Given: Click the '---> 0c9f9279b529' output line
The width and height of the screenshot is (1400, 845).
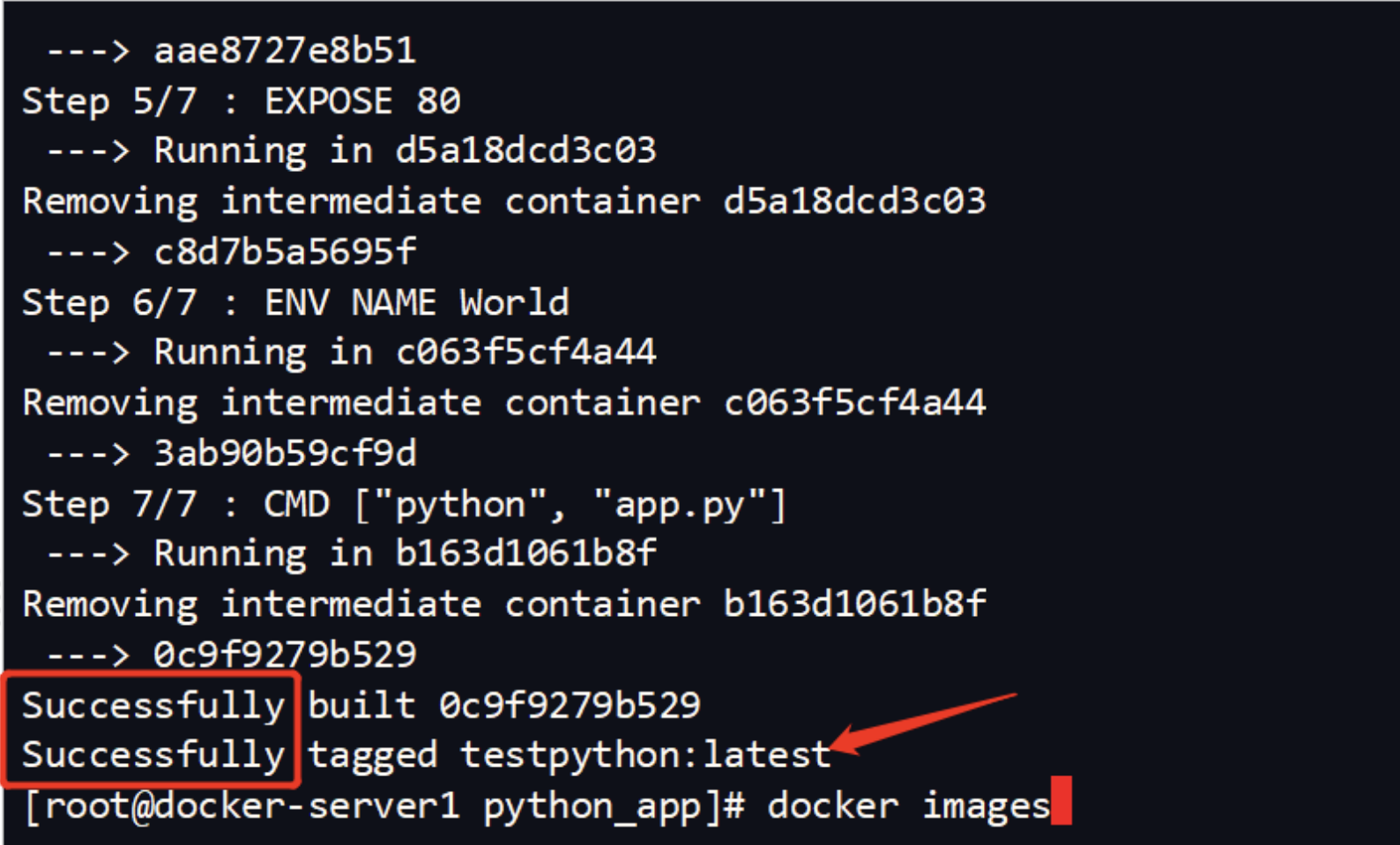Looking at the screenshot, I should click(x=232, y=655).
